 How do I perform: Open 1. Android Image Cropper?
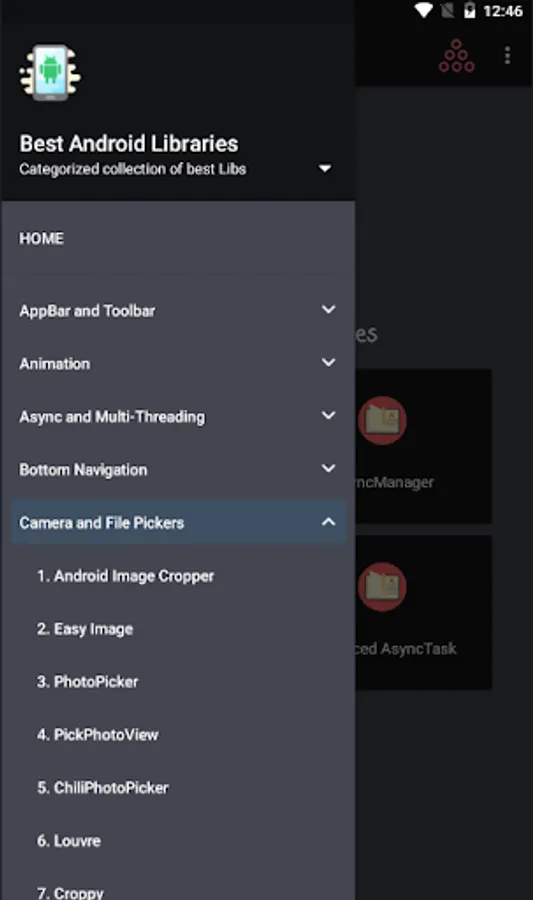click(125, 576)
